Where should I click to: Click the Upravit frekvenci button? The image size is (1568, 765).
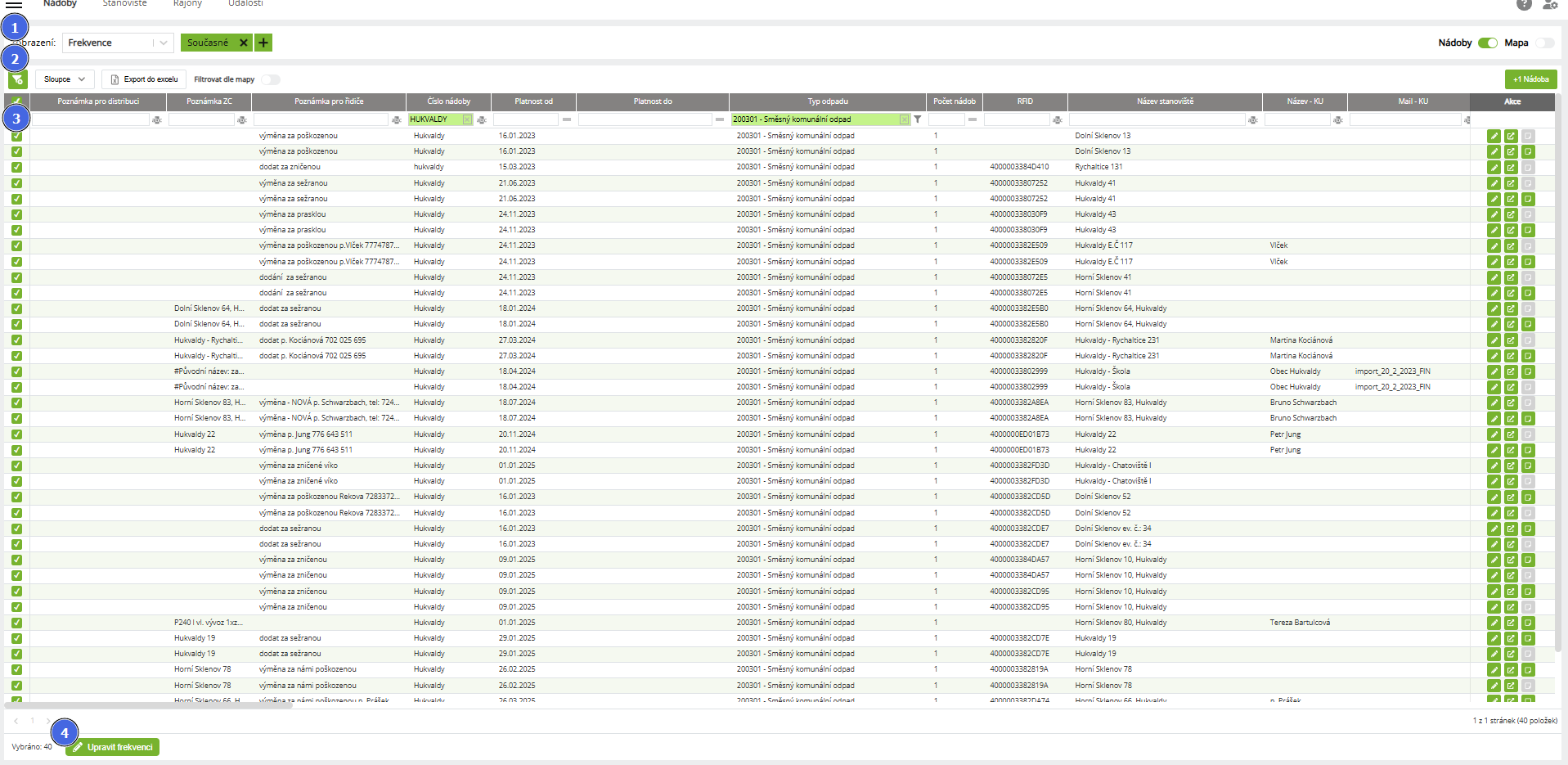(x=112, y=747)
